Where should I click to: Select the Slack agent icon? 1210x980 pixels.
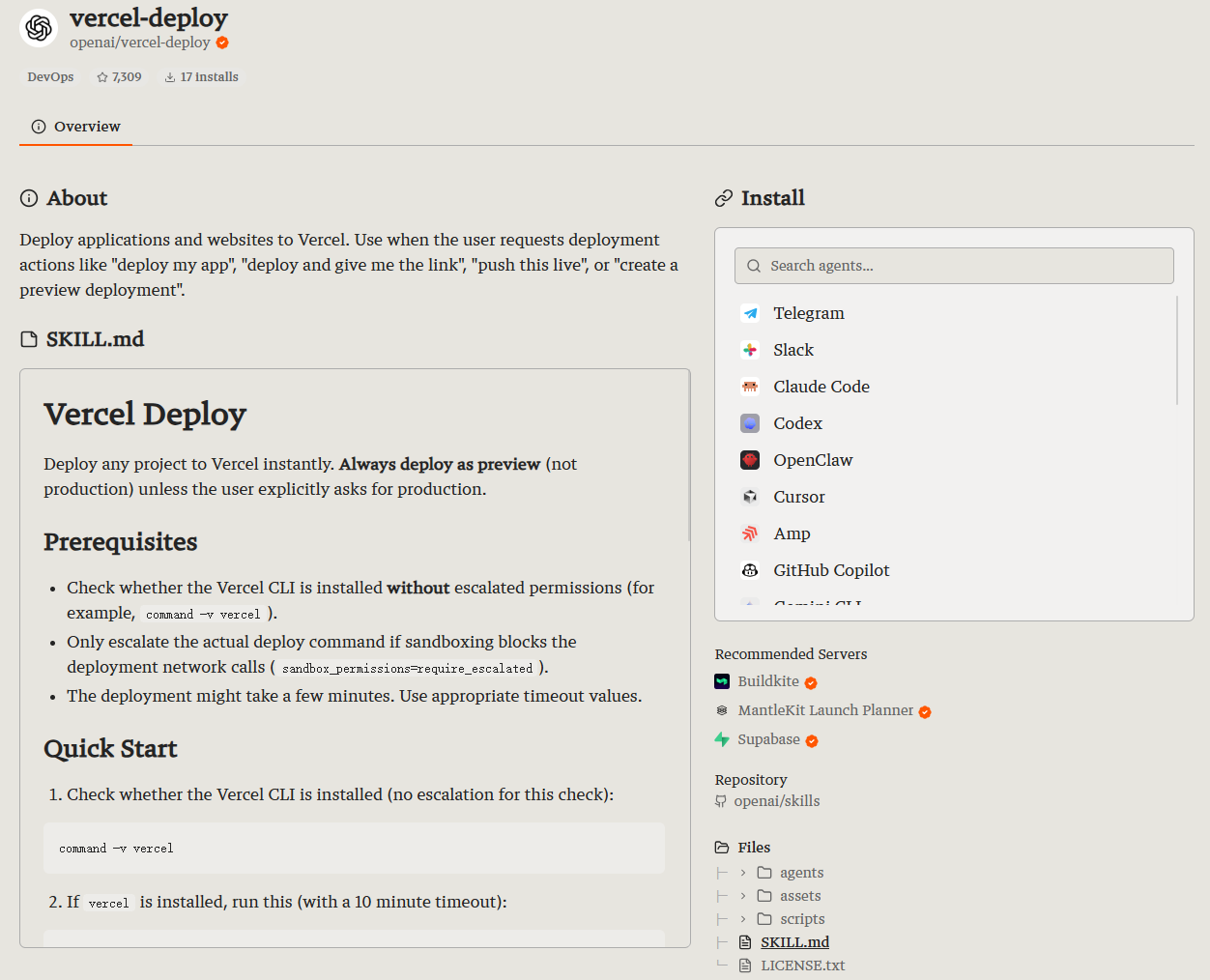click(x=750, y=350)
